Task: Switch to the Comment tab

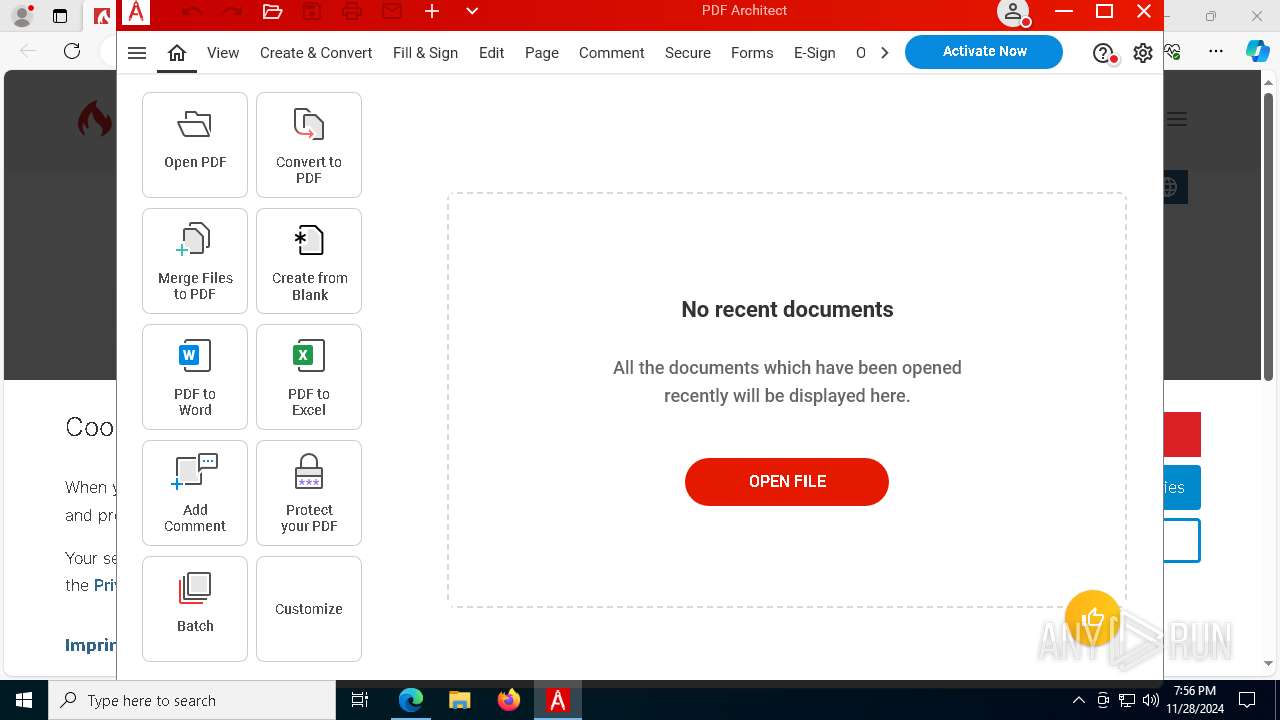Action: click(612, 53)
